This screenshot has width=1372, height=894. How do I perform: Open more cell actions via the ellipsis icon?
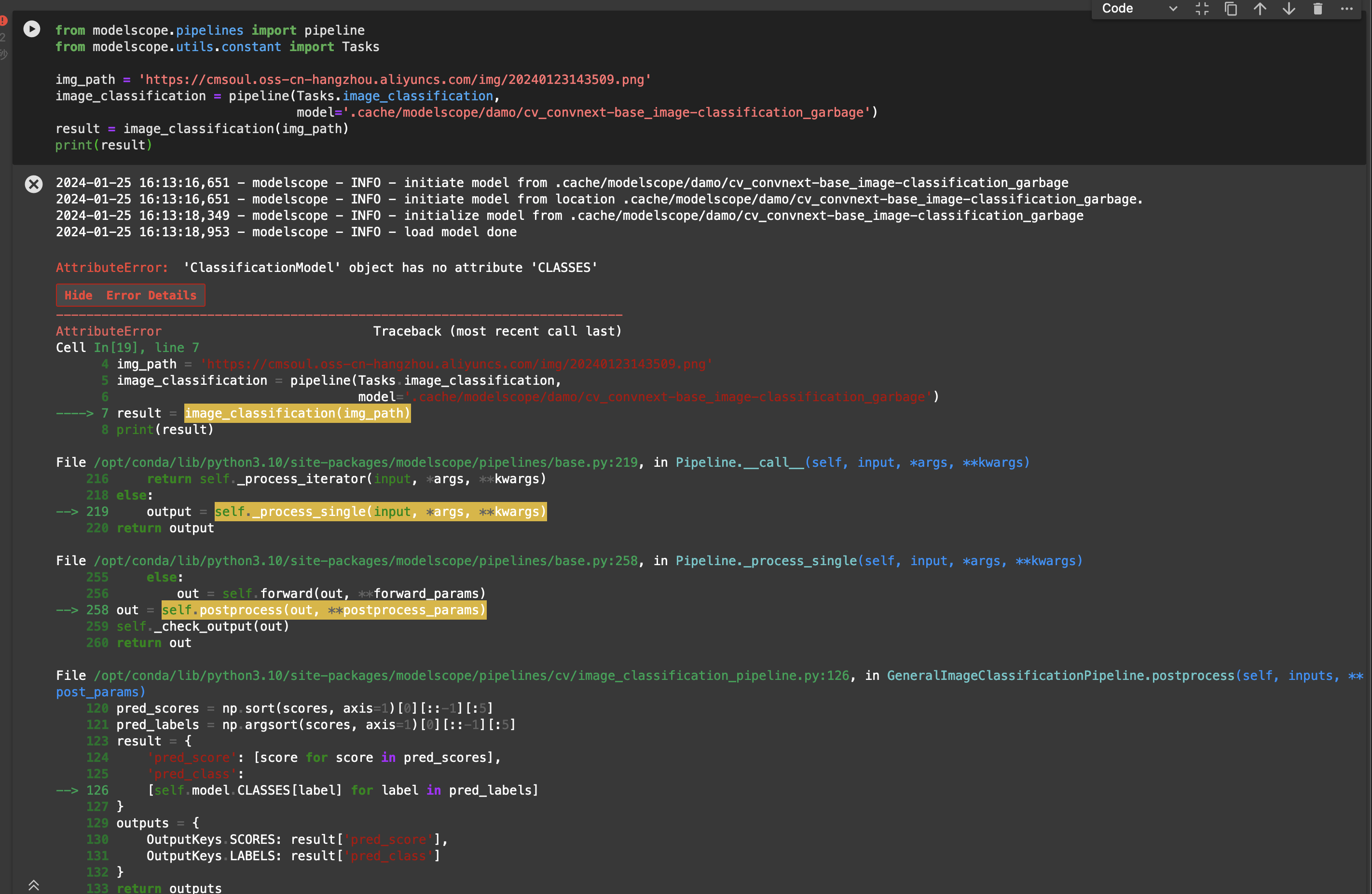click(1346, 9)
